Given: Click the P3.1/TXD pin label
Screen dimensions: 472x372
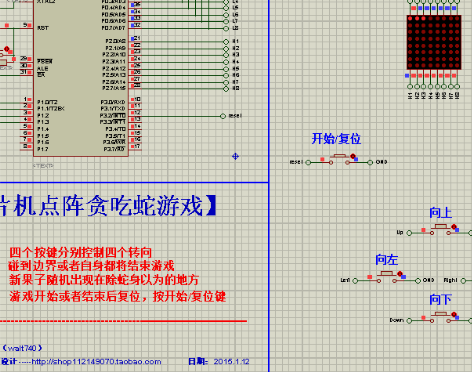Looking at the screenshot, I should click(x=113, y=109).
